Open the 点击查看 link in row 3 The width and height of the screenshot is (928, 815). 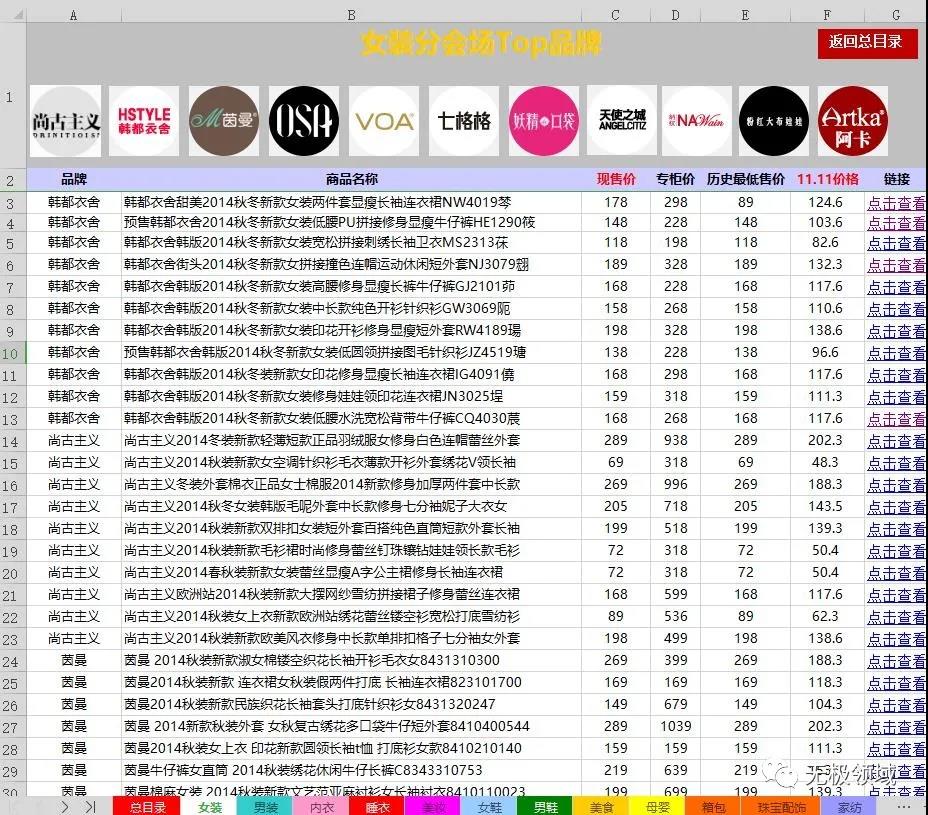click(x=896, y=203)
